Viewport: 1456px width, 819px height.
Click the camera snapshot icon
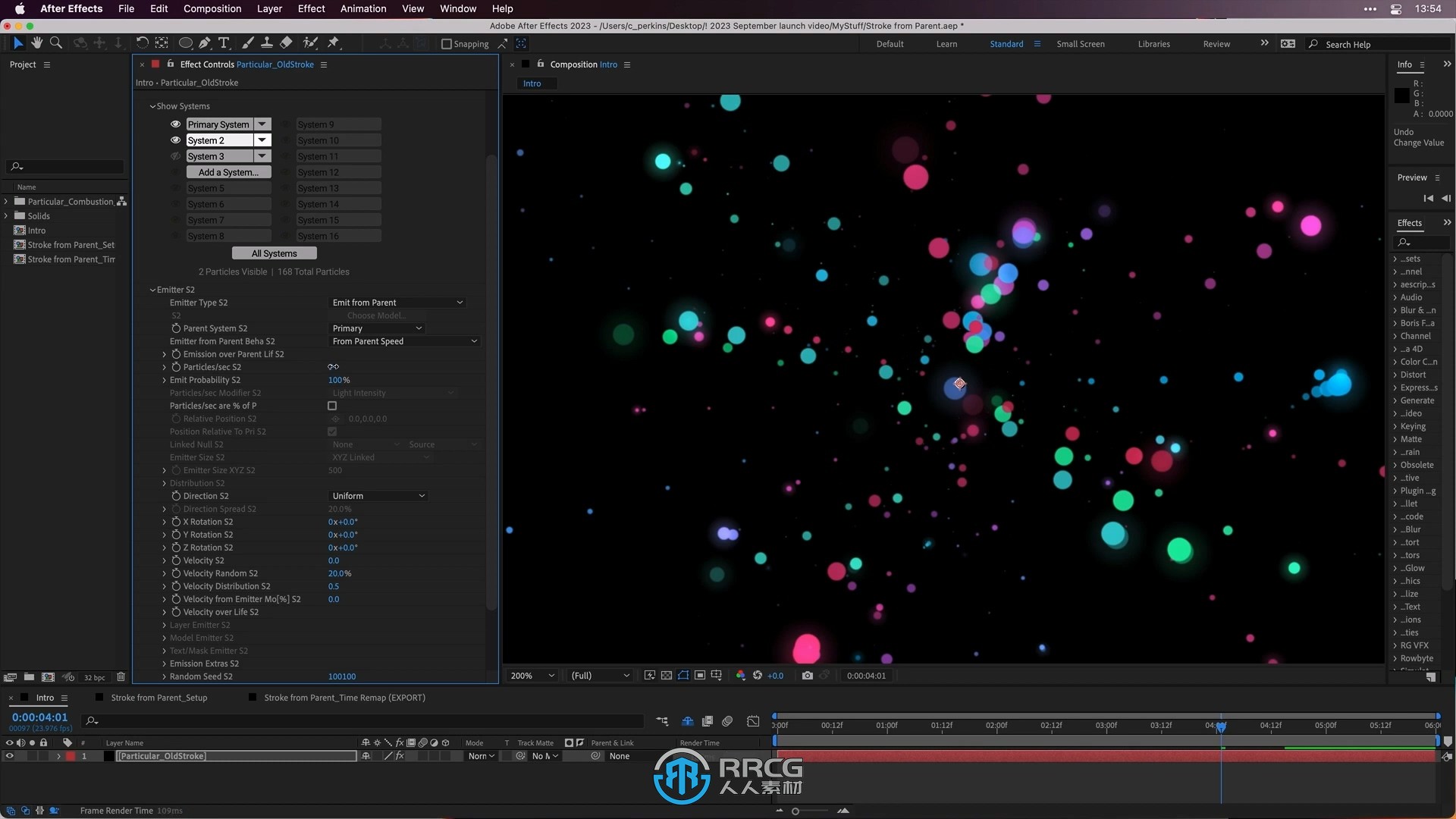(x=807, y=675)
